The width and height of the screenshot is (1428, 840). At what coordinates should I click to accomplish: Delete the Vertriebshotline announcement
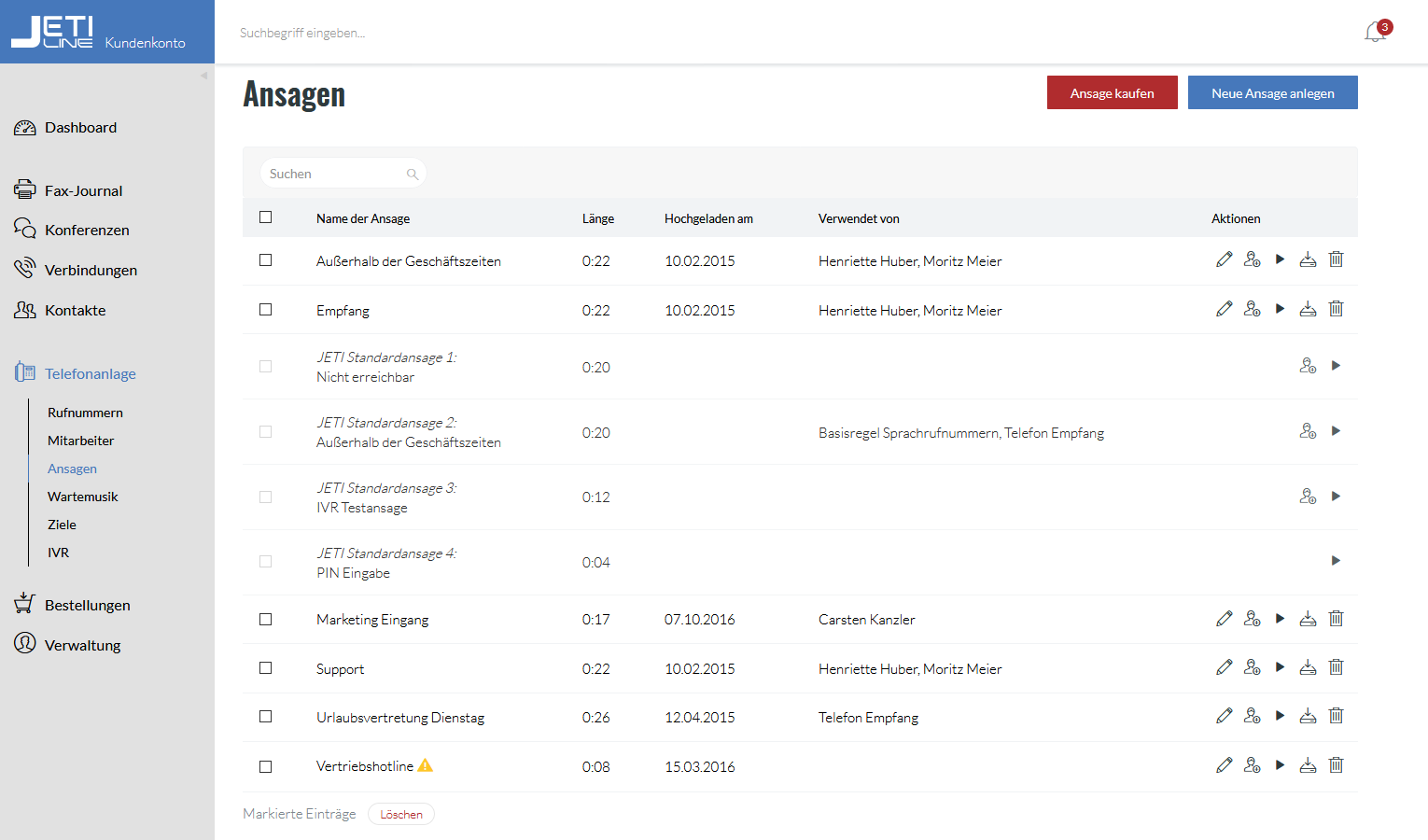(x=1337, y=765)
